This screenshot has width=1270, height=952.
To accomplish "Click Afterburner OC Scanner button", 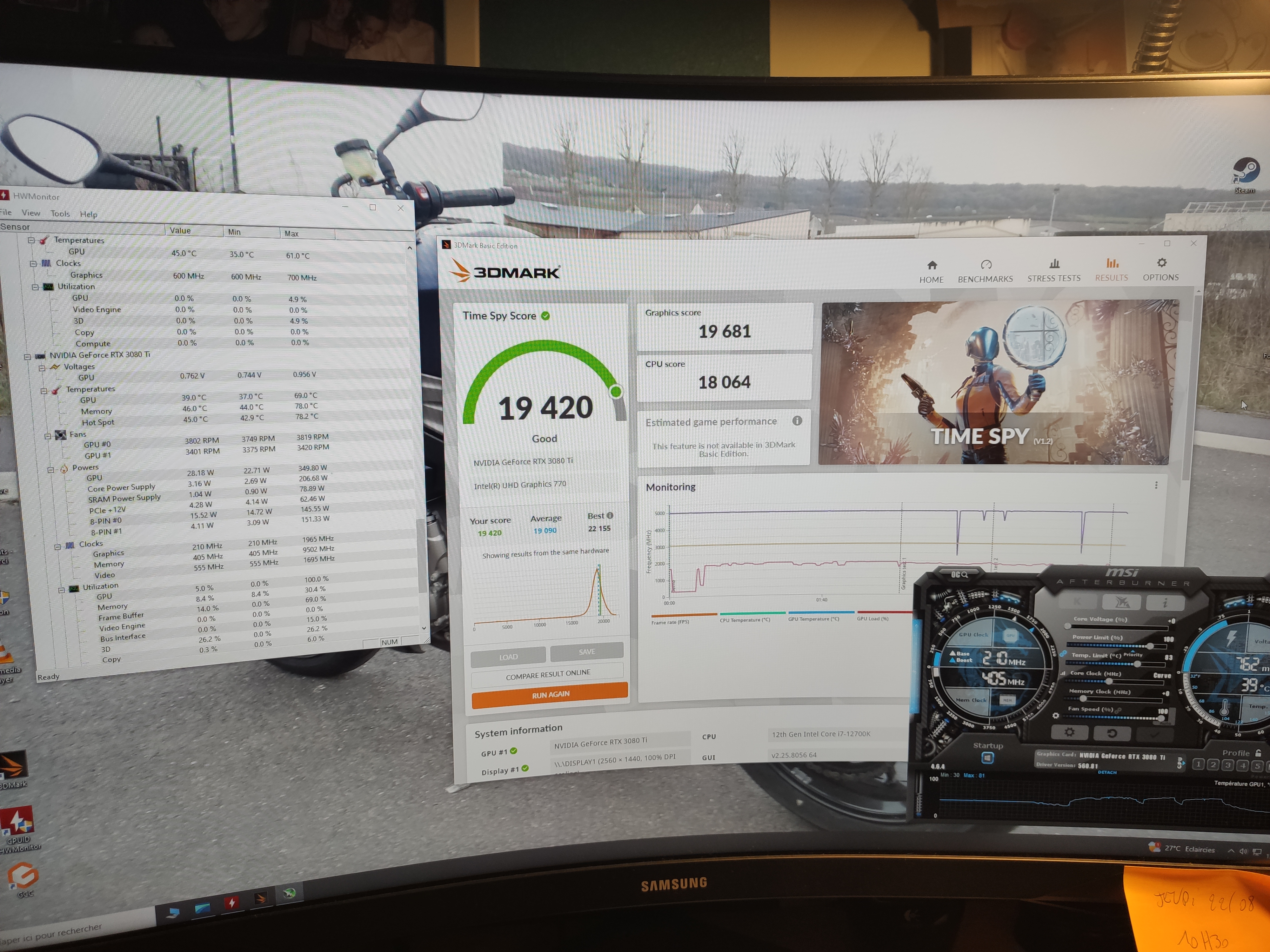I will point(960,574).
